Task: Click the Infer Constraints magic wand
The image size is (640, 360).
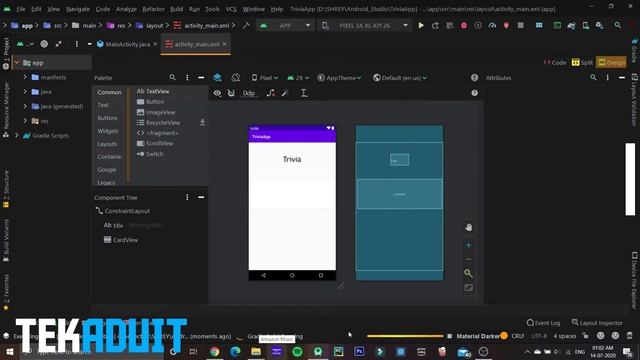Action: 285,93
